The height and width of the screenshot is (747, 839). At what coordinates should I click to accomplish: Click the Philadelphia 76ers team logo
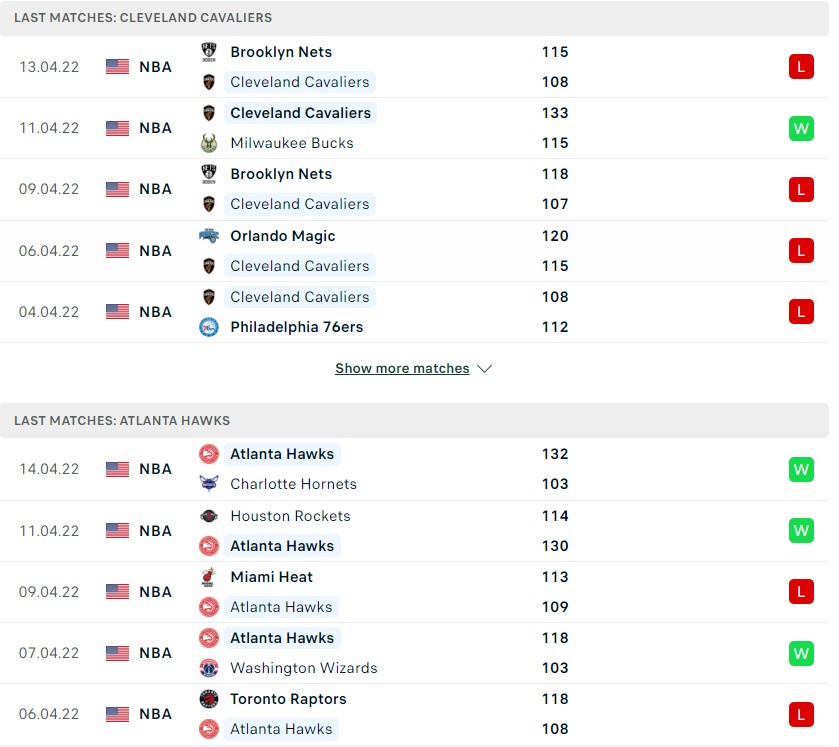pos(208,327)
